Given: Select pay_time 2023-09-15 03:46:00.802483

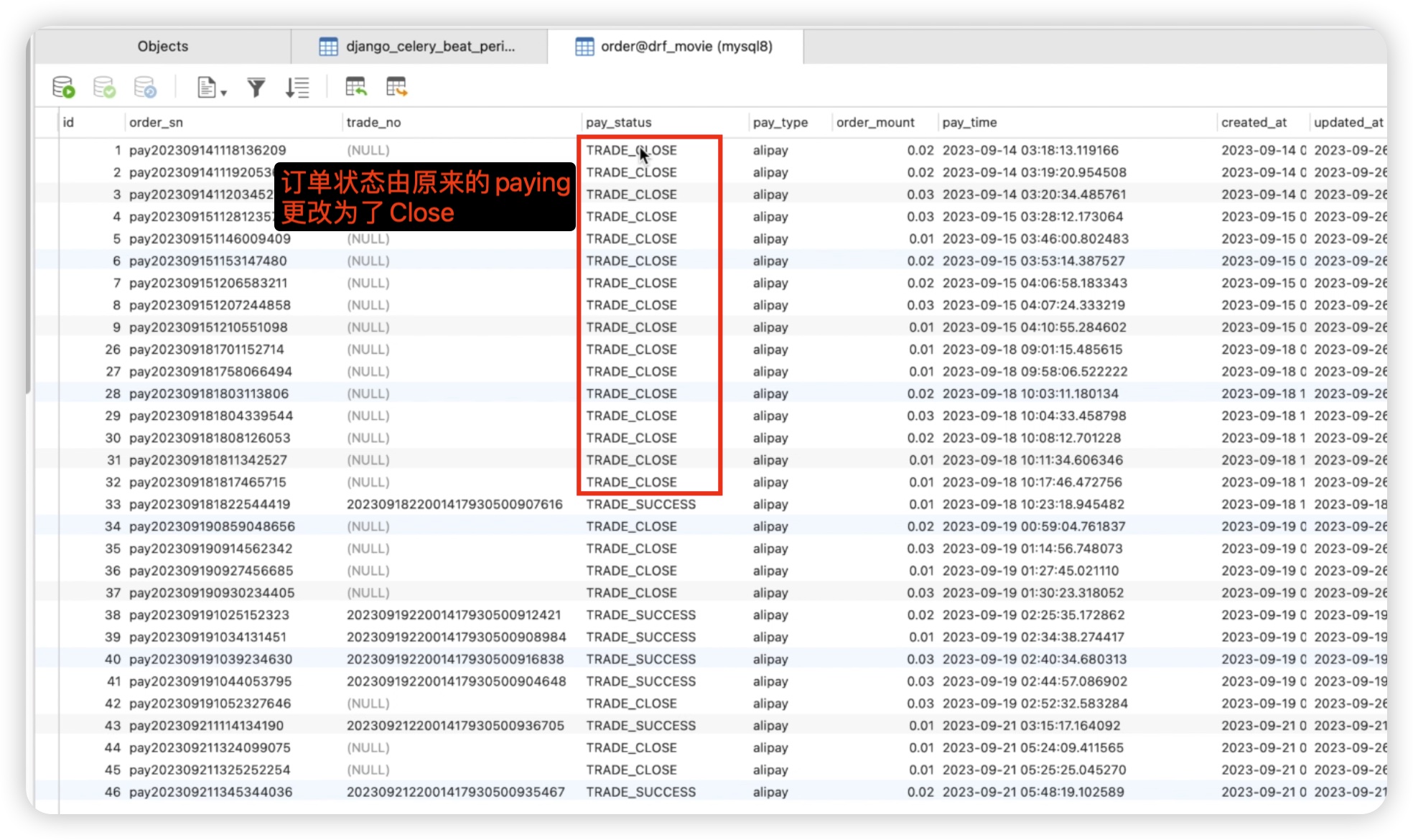Looking at the screenshot, I should click(x=1035, y=238).
